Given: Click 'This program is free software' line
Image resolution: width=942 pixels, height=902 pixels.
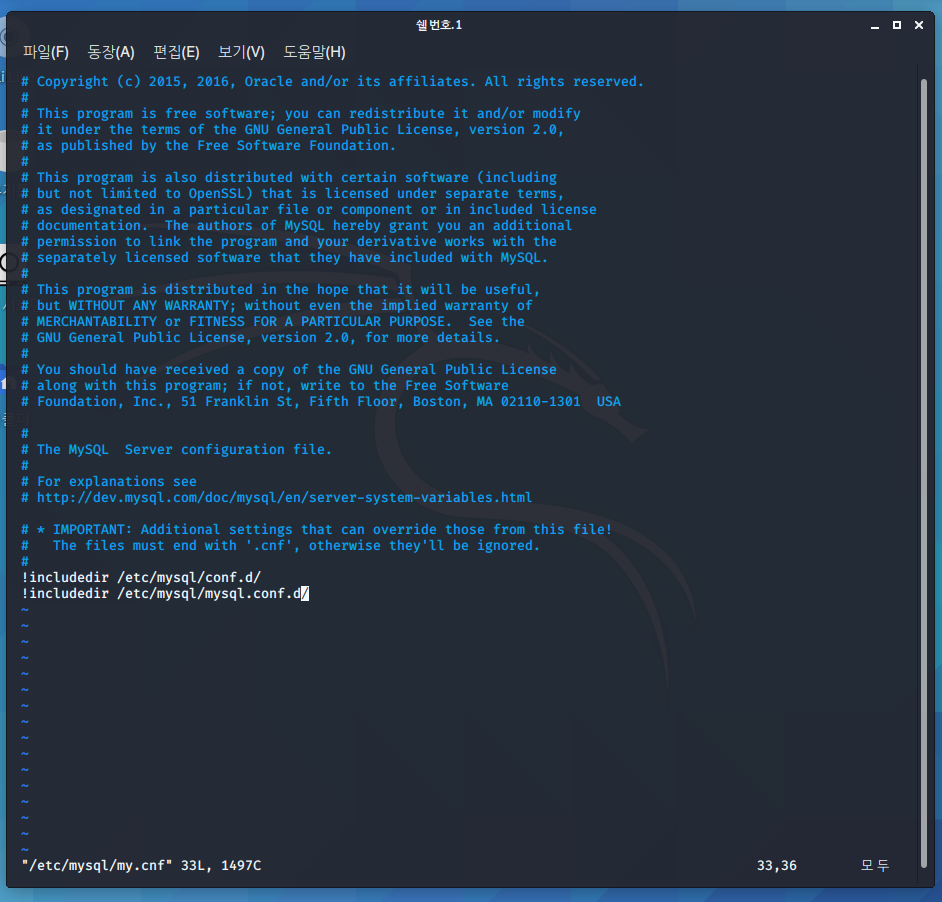Looking at the screenshot, I should pos(301,114).
